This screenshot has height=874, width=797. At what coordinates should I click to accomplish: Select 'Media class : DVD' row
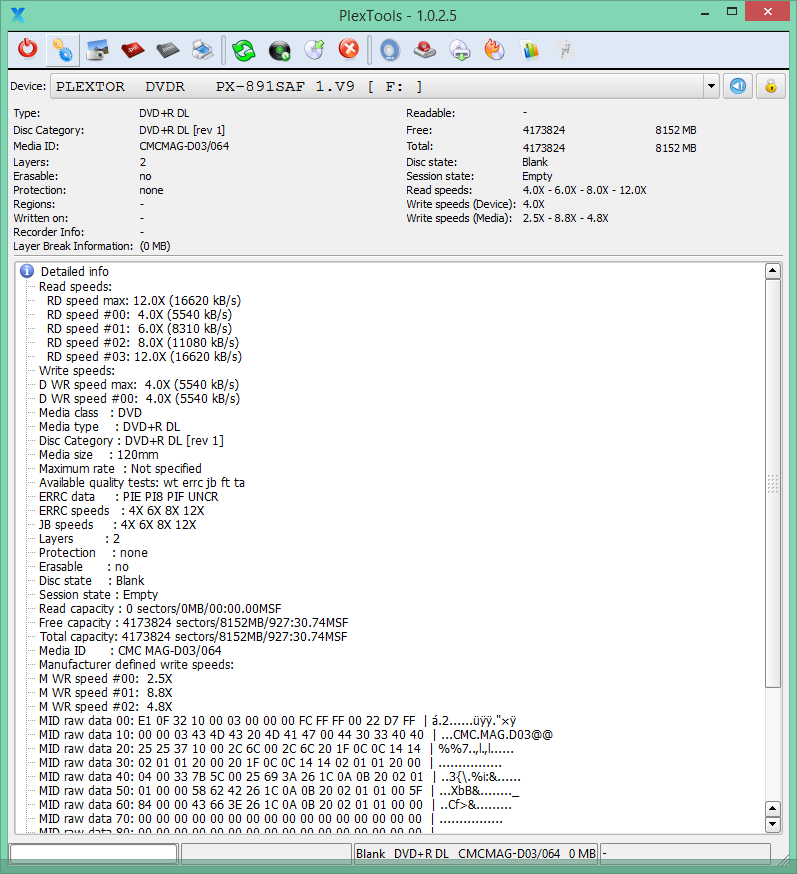[90, 412]
